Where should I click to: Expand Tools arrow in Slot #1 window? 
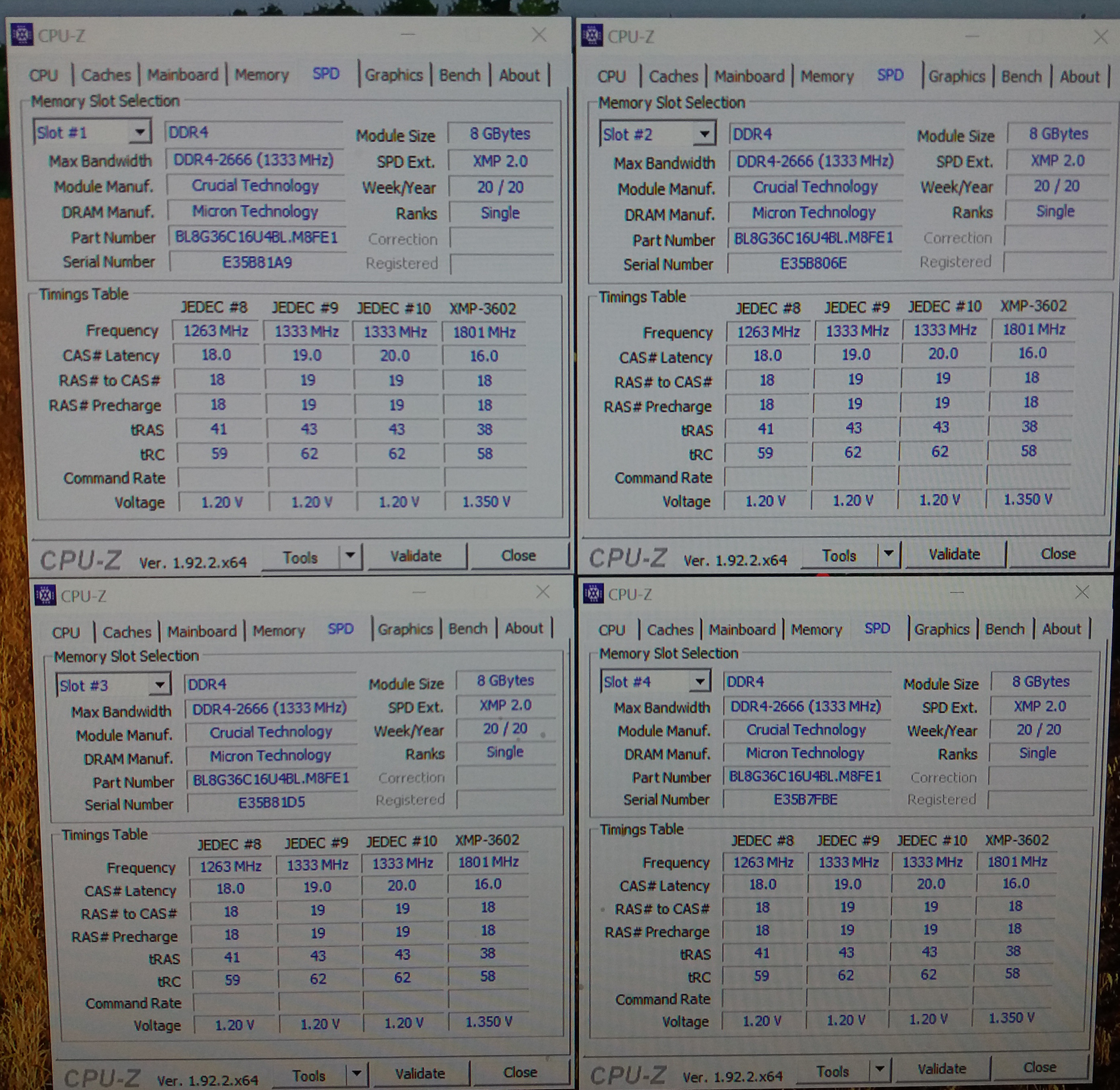(350, 556)
